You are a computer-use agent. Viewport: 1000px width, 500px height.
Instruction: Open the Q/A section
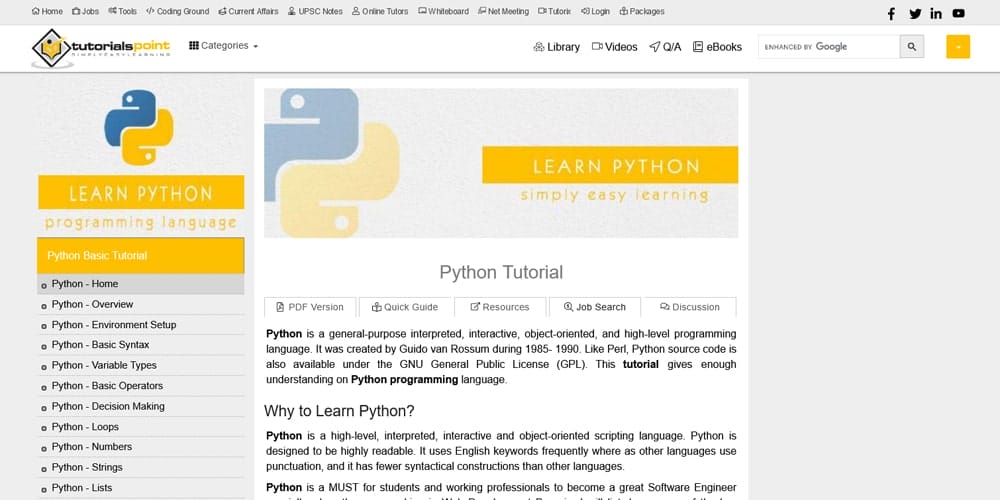pyautogui.click(x=665, y=47)
